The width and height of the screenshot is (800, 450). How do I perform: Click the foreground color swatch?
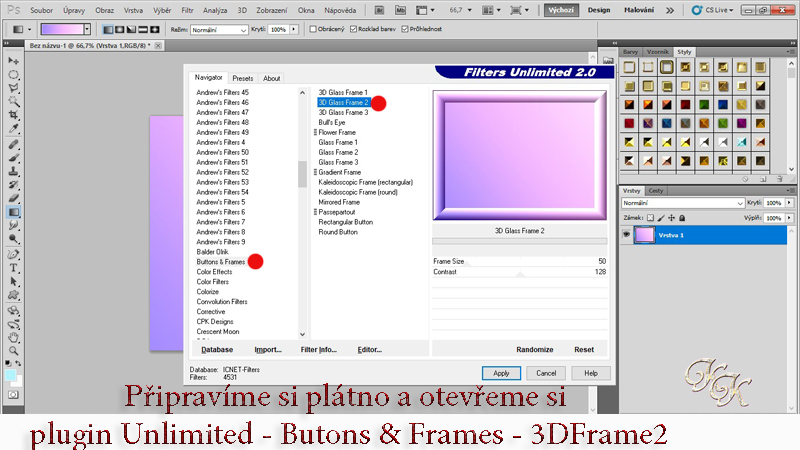10,375
